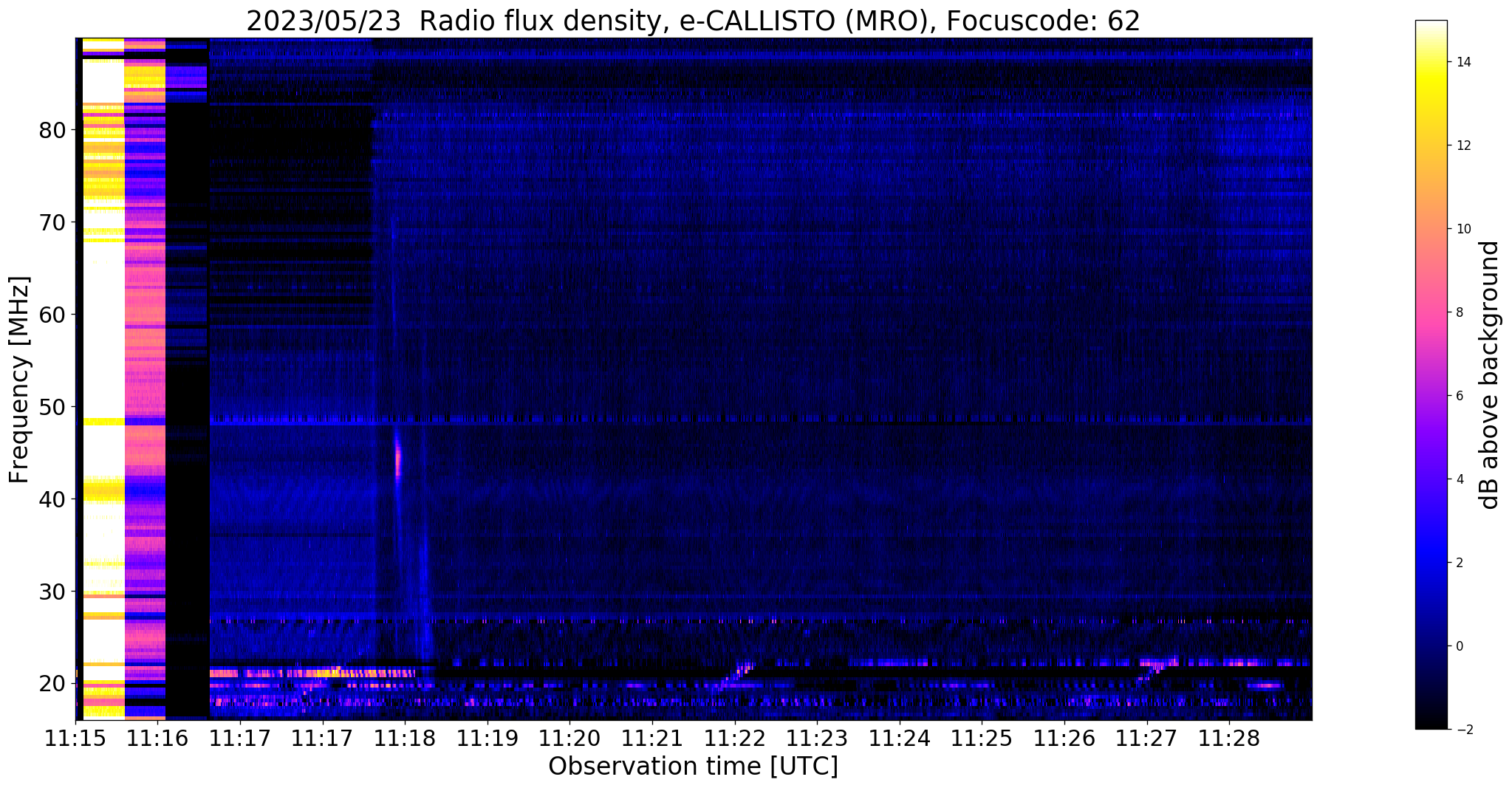
Task: Click the 11:19 time tick label
Action: [487, 738]
